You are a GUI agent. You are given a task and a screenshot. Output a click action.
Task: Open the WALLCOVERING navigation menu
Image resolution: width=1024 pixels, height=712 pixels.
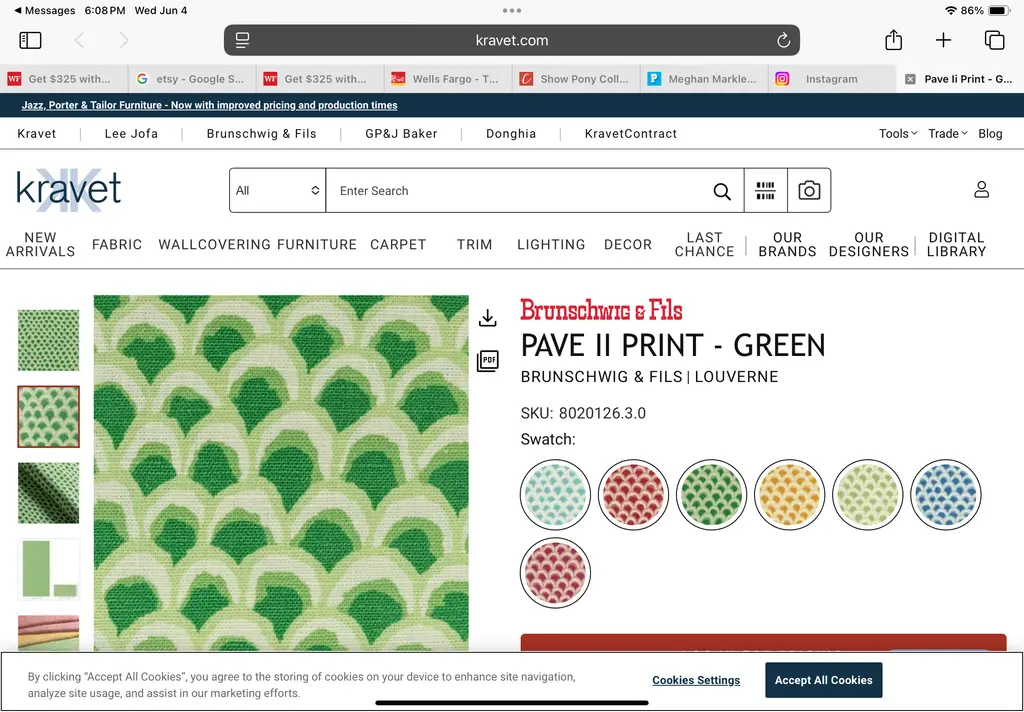point(214,244)
